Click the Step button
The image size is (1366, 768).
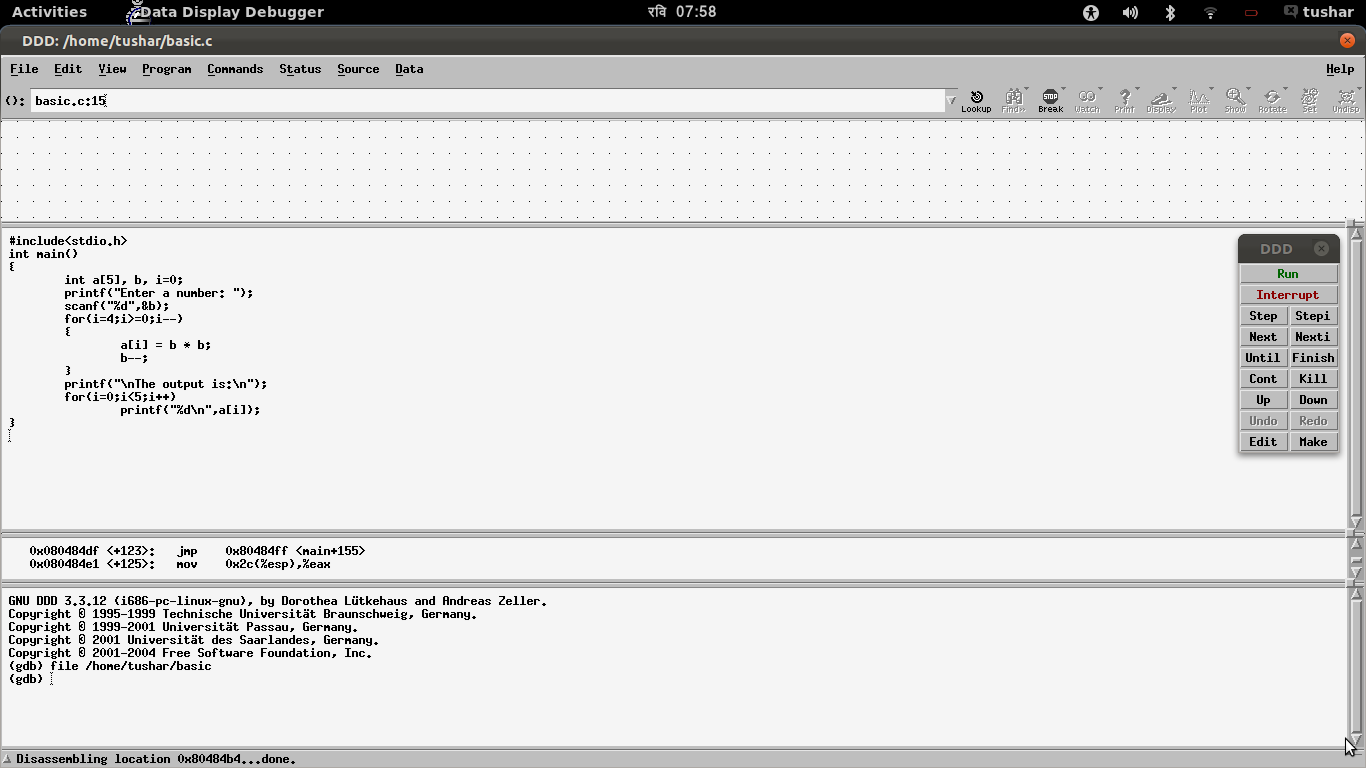[1263, 315]
